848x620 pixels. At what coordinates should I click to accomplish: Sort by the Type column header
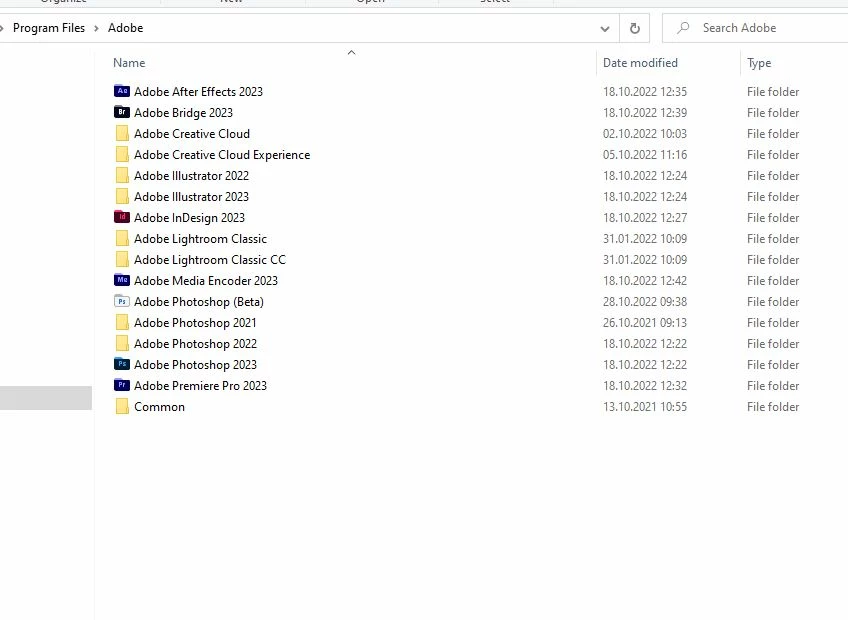[759, 63]
